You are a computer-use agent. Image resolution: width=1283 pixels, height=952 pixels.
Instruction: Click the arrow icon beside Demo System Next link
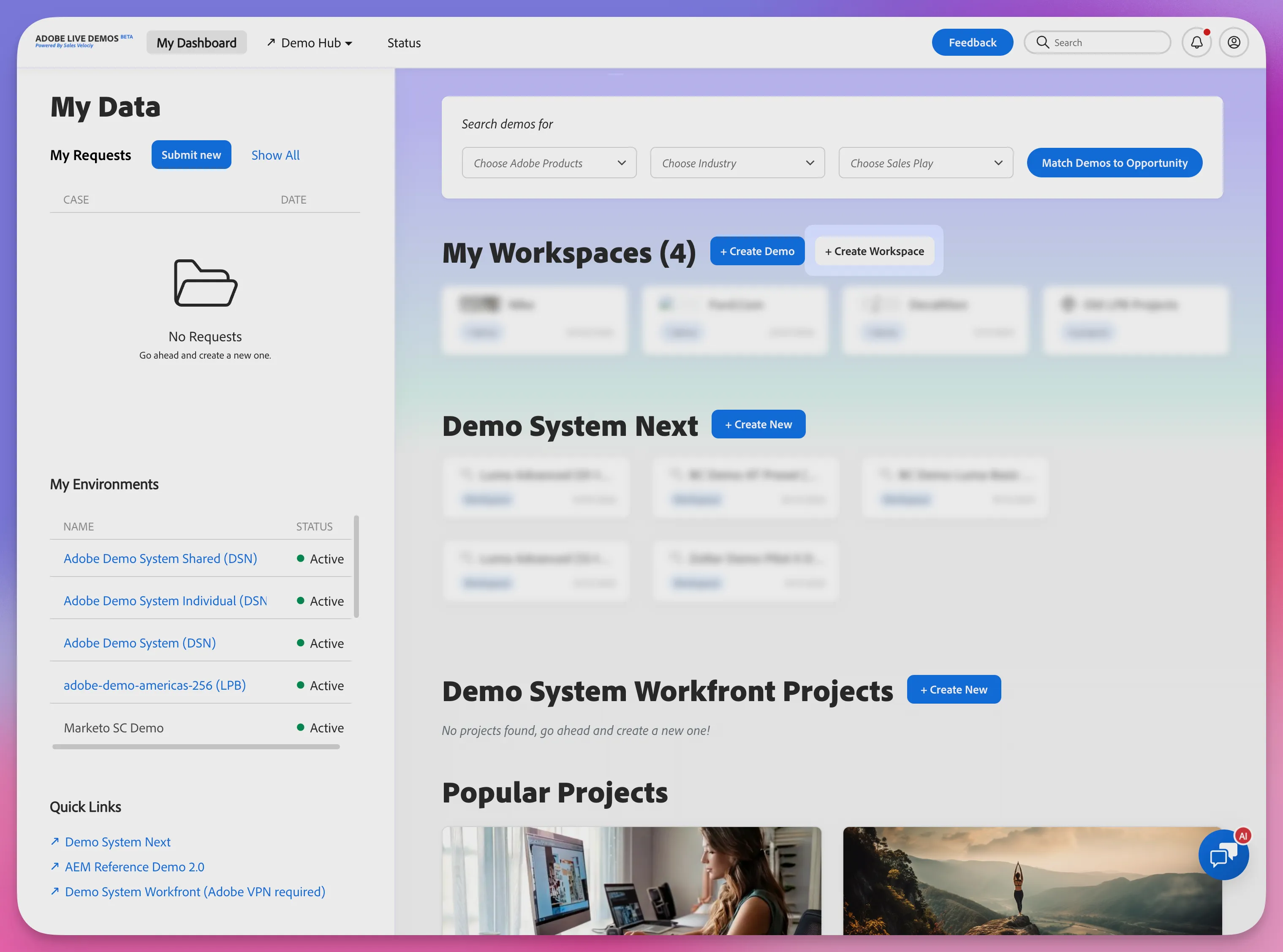coord(55,841)
